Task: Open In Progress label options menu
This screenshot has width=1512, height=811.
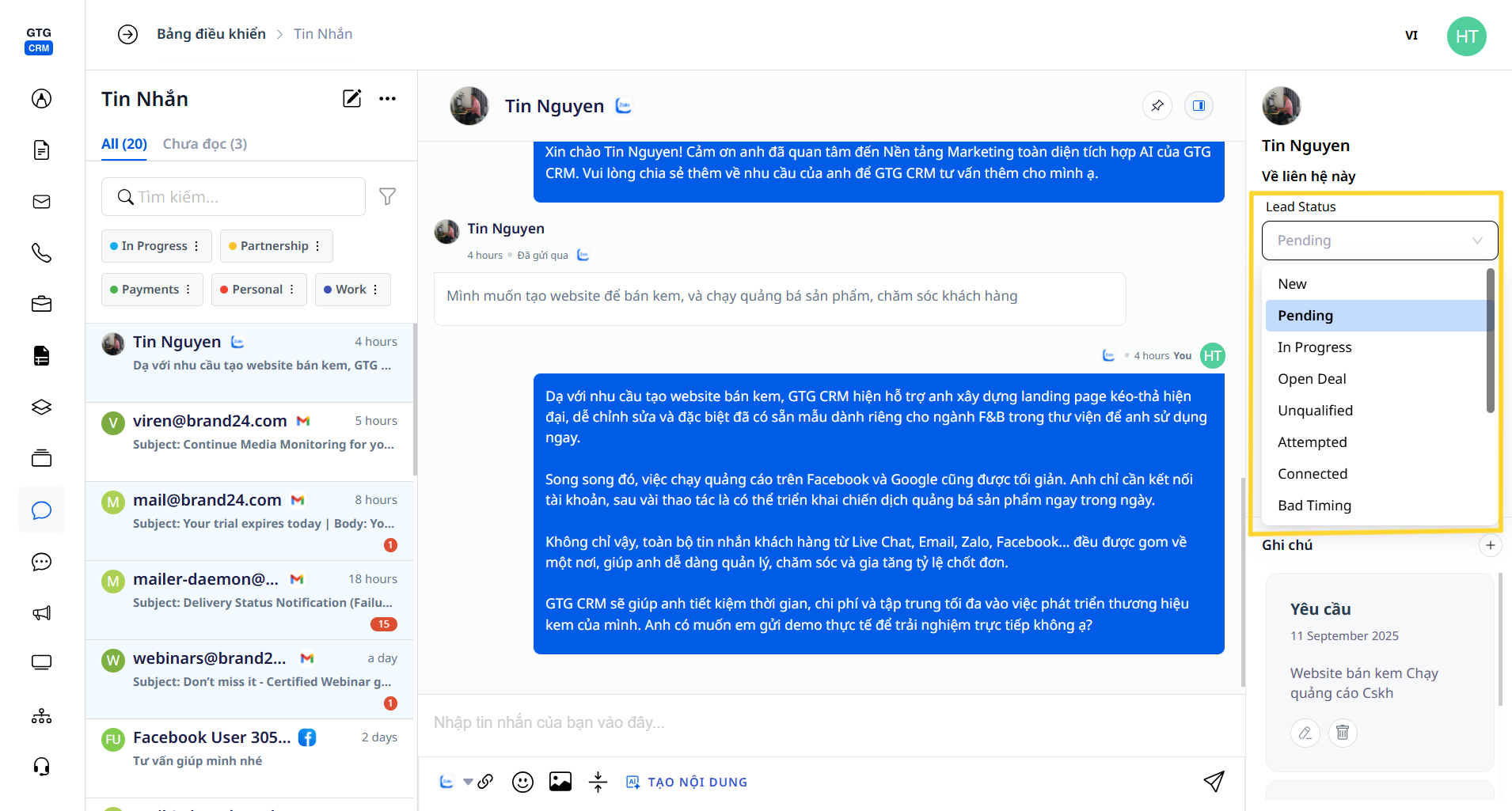Action: [196, 246]
